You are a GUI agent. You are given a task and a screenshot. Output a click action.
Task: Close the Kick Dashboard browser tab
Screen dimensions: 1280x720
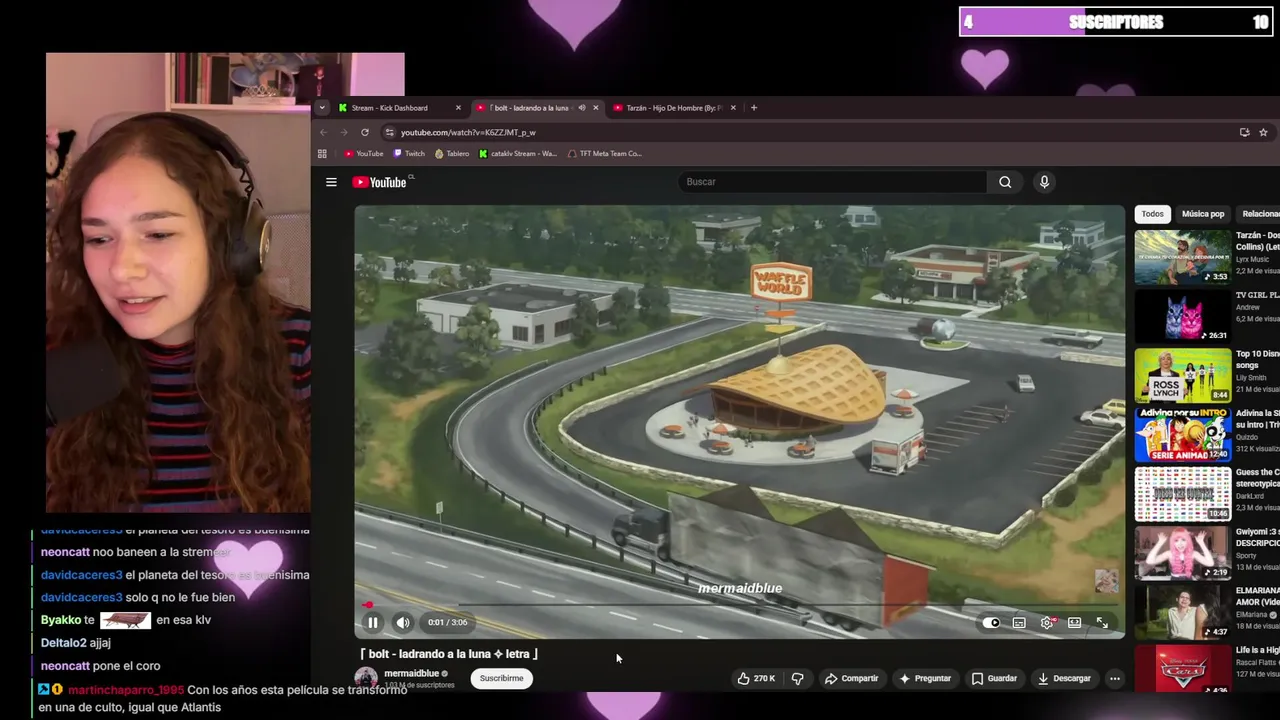point(458,108)
